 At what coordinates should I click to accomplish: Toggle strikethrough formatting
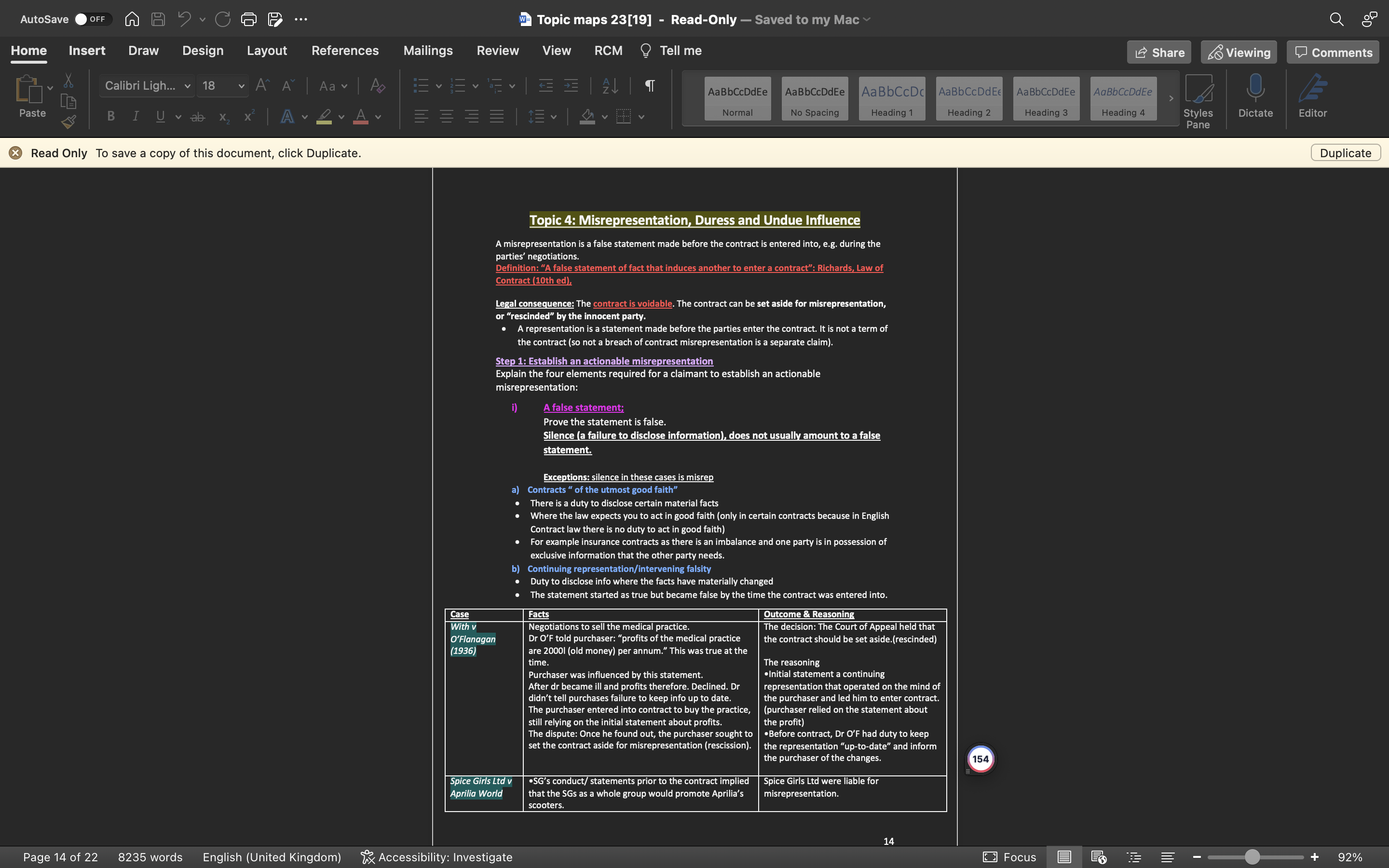pyautogui.click(x=197, y=116)
